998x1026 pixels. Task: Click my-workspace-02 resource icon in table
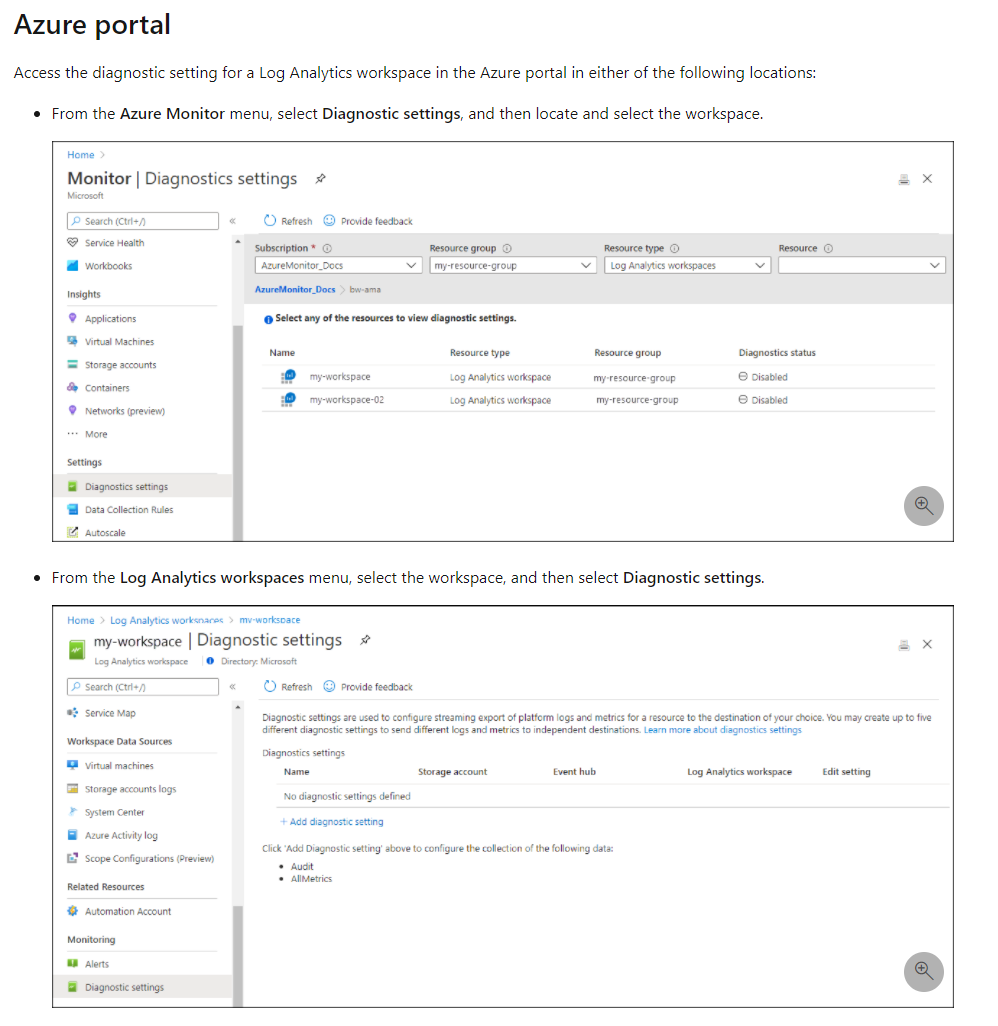(288, 400)
